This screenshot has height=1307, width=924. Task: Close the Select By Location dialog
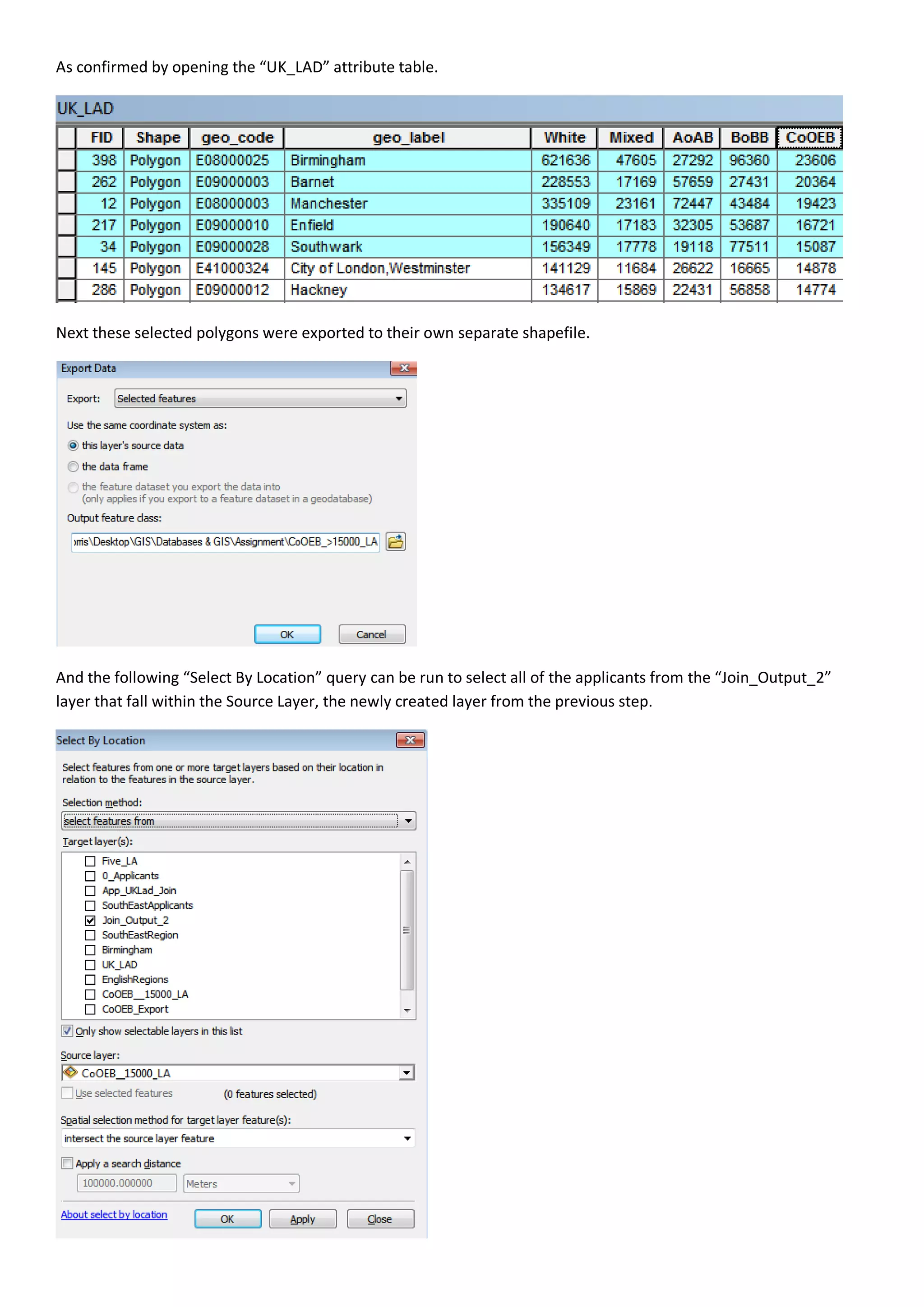point(411,740)
